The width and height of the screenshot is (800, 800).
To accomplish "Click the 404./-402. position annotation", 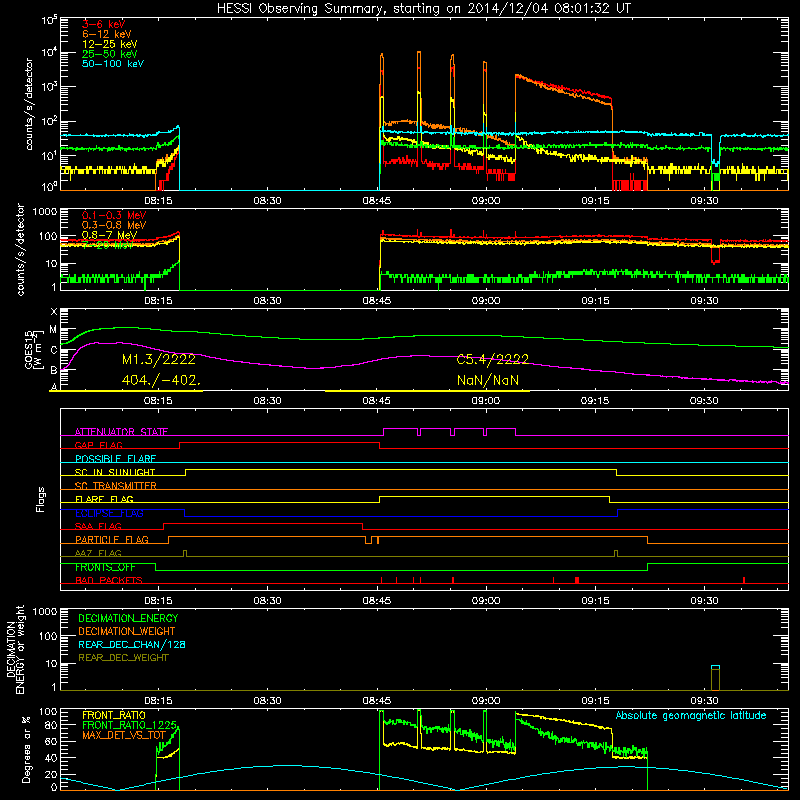I will pos(161,380).
